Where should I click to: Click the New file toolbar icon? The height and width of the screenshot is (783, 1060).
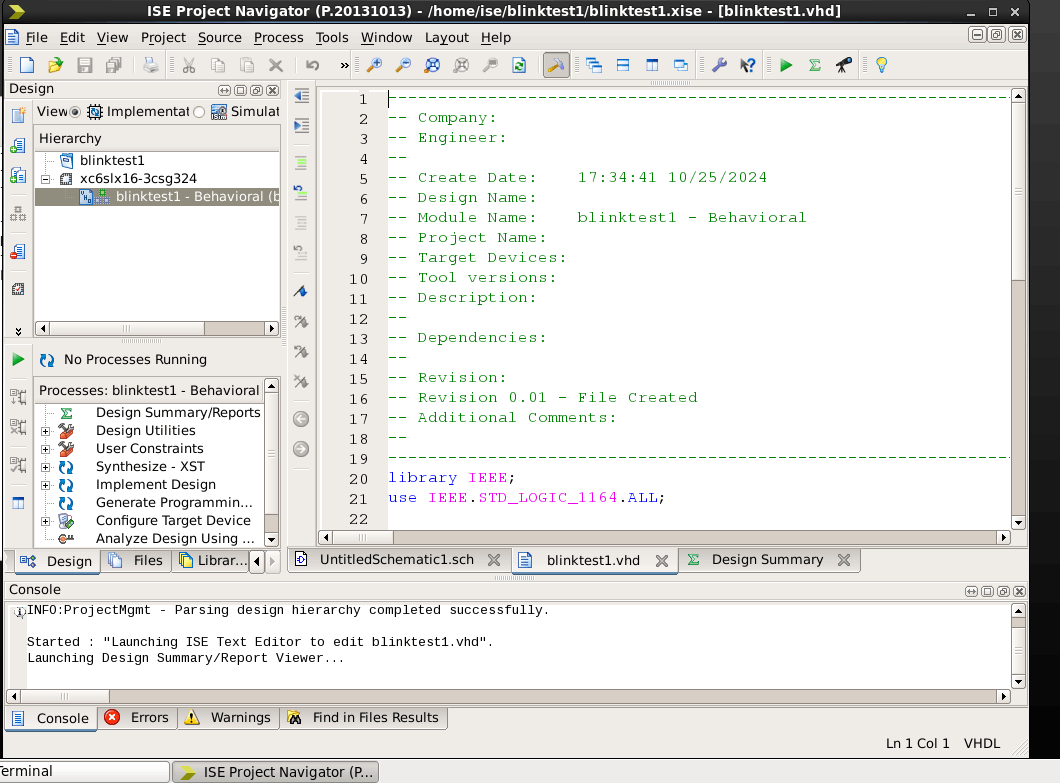[27, 65]
